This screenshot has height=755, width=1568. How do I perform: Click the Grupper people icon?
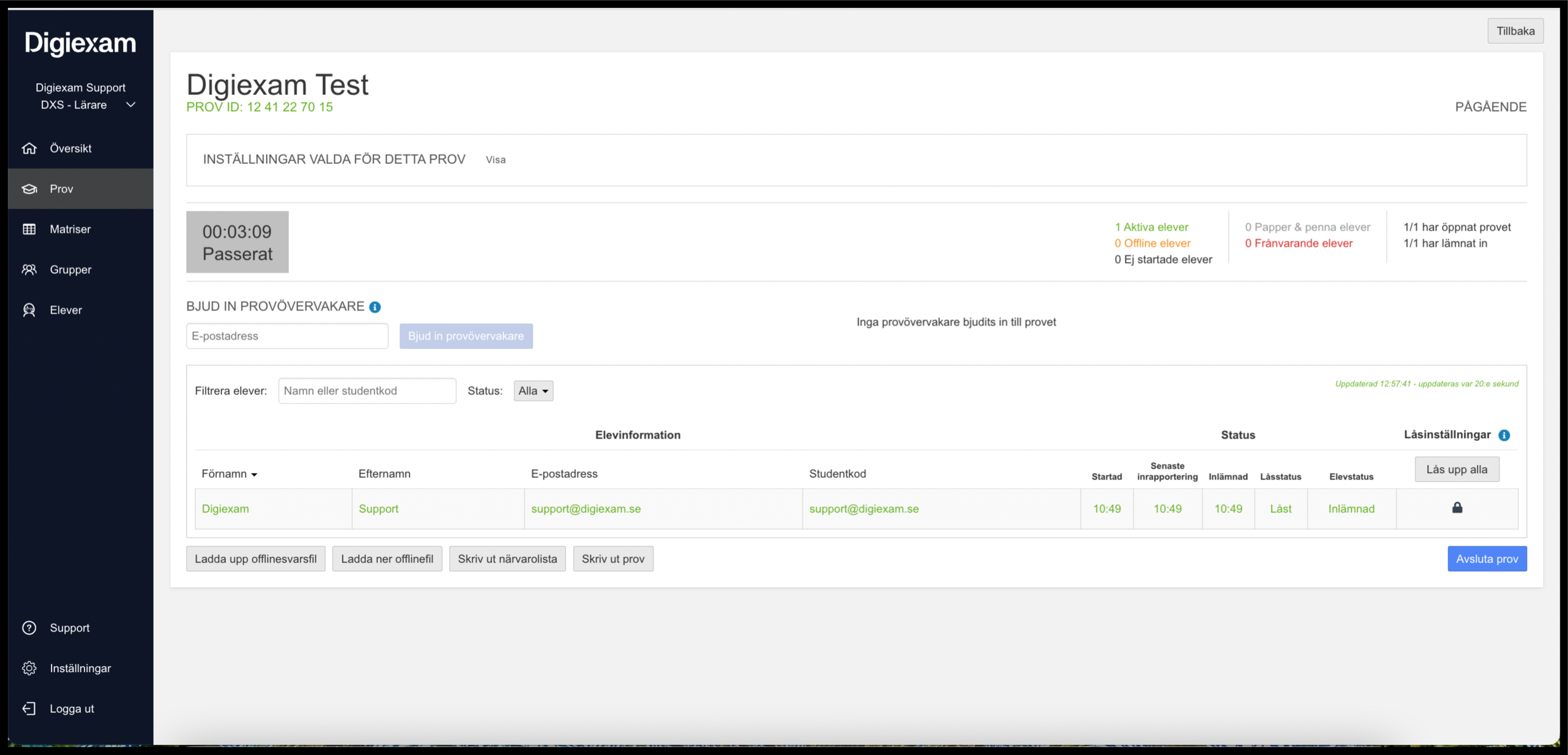click(29, 269)
